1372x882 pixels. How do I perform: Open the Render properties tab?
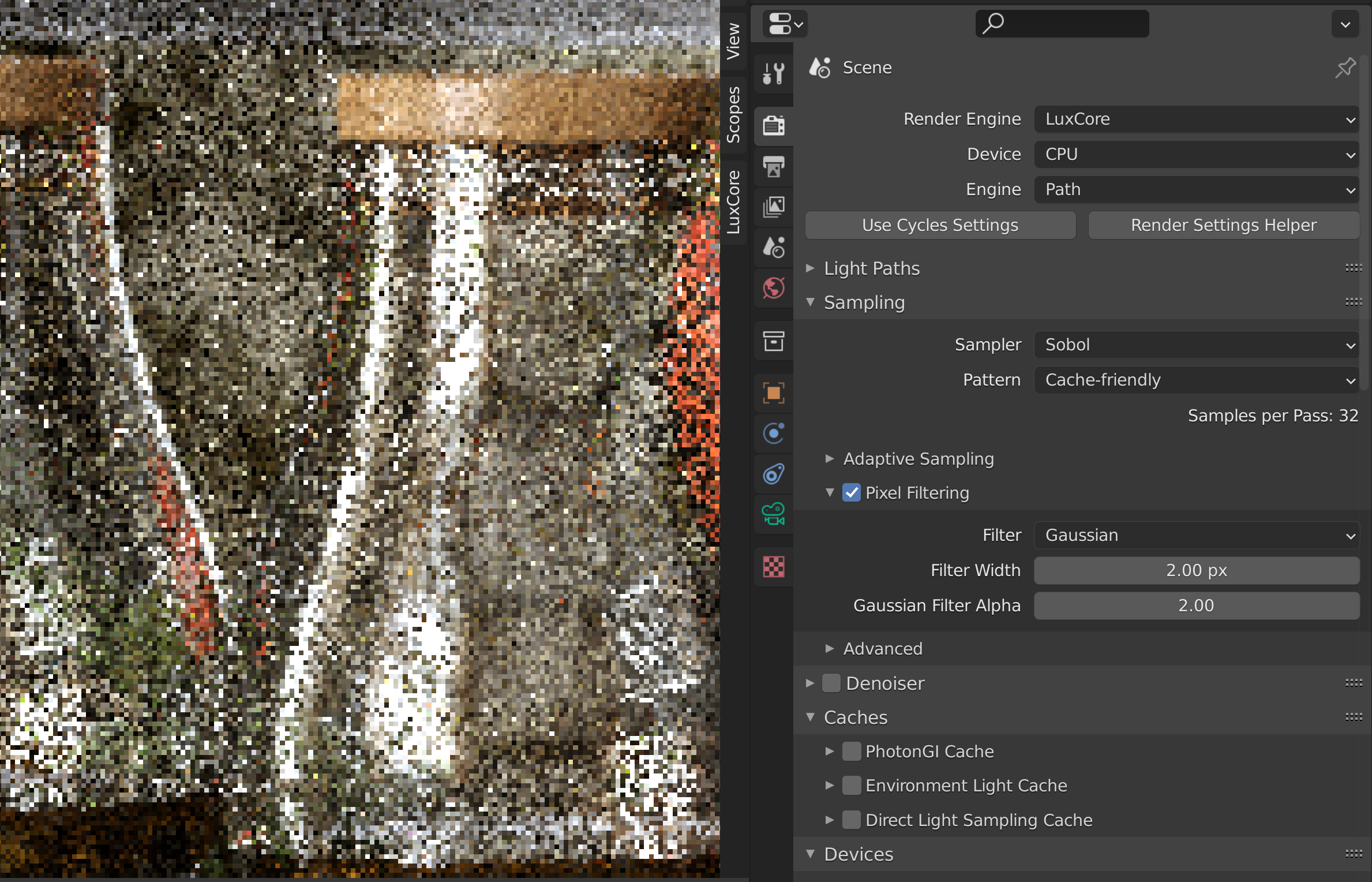(773, 125)
